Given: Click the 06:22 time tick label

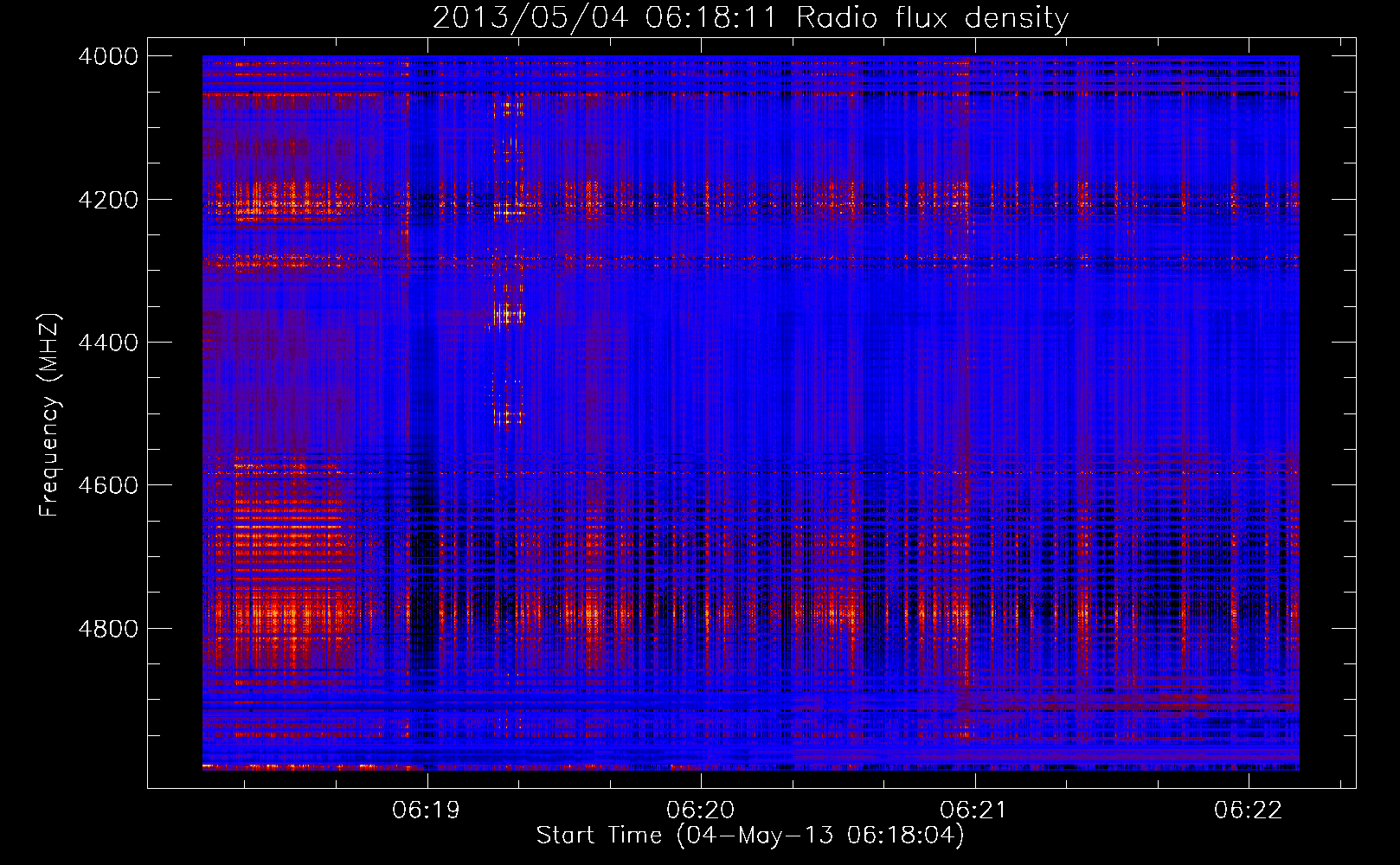Looking at the screenshot, I should pyautogui.click(x=1249, y=811).
